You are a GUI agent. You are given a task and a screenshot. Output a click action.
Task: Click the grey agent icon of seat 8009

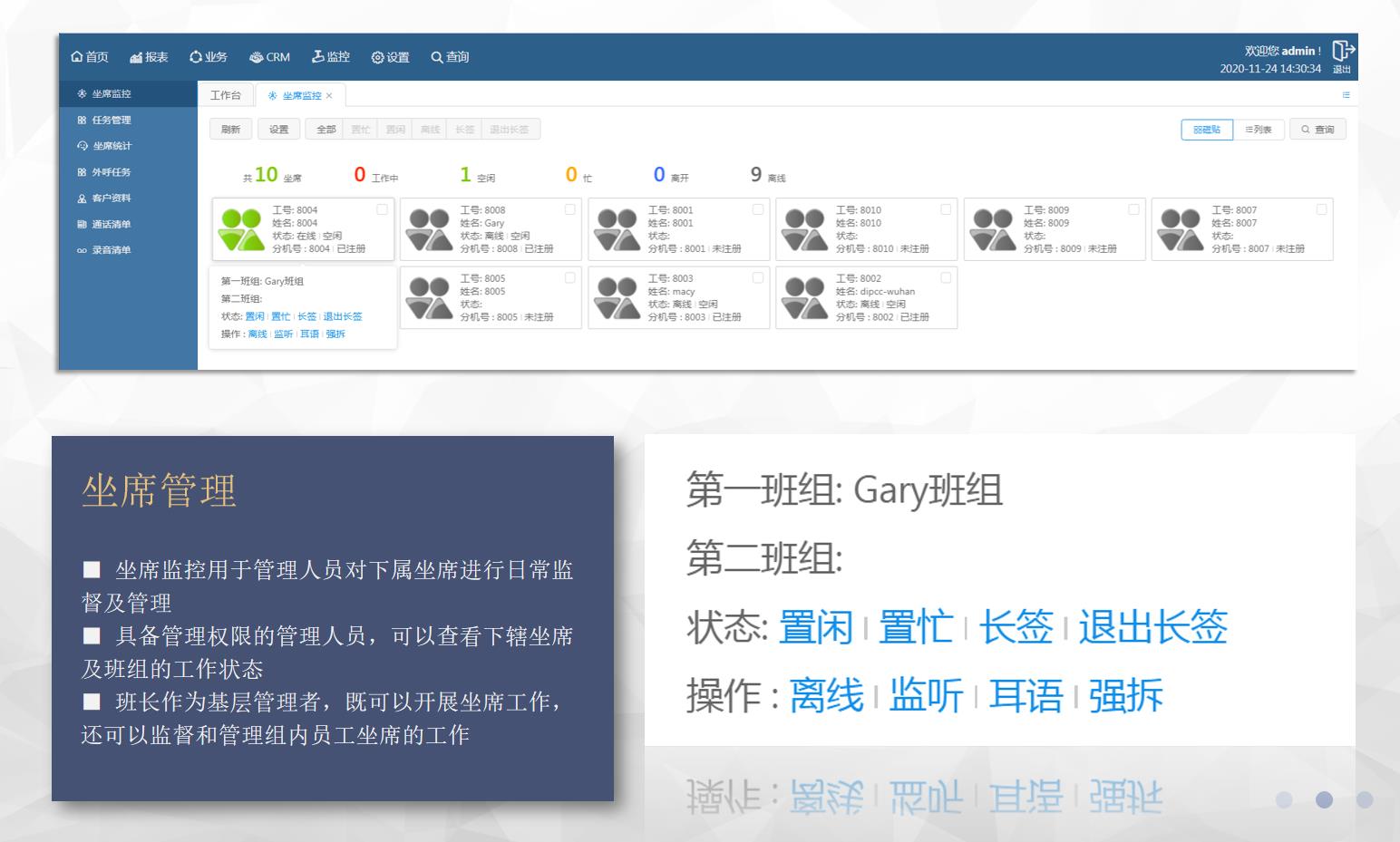click(x=993, y=229)
